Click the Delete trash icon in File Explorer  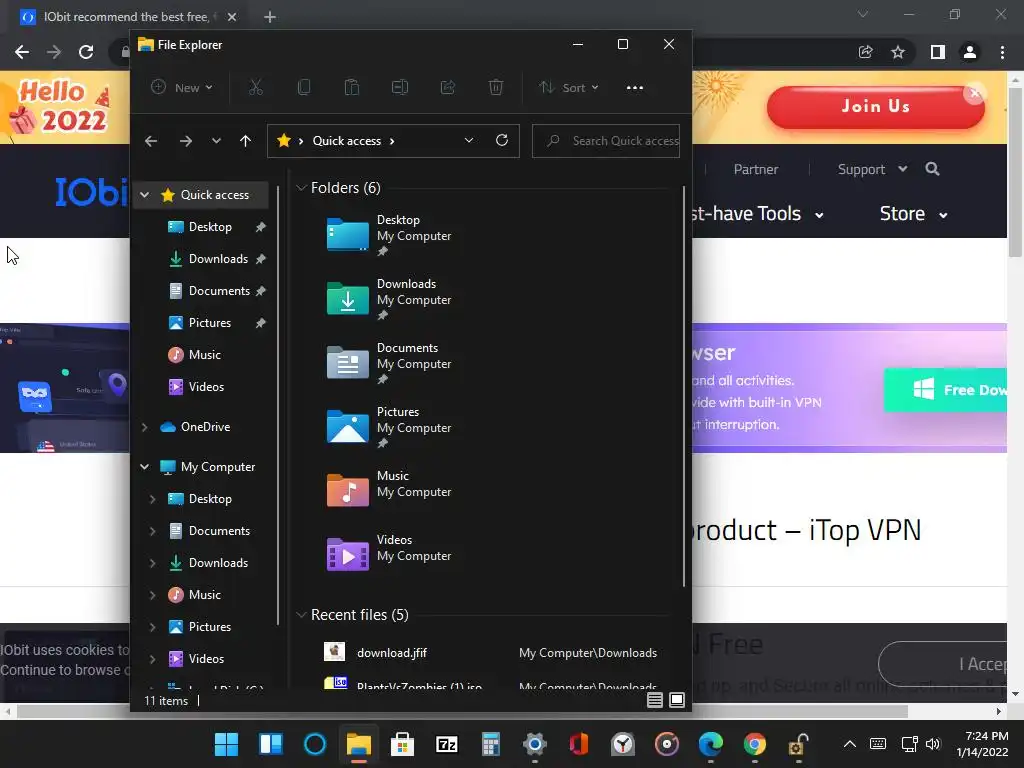pyautogui.click(x=496, y=88)
